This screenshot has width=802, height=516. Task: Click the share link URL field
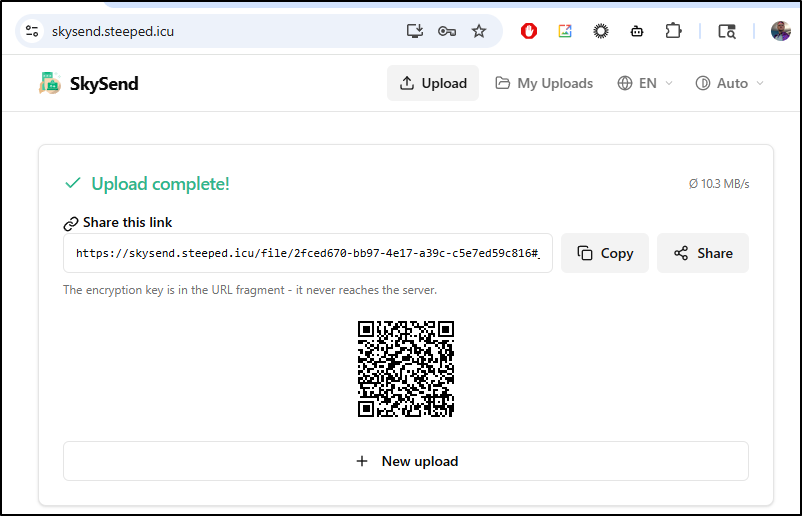click(x=308, y=253)
